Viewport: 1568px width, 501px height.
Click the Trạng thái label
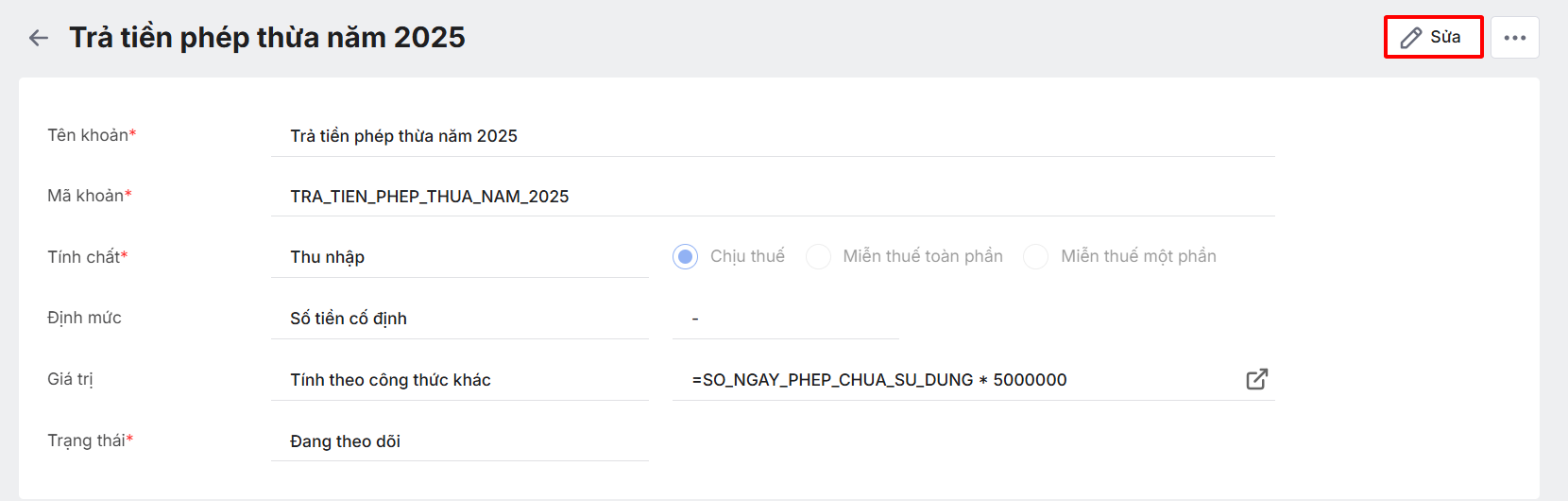(87, 441)
